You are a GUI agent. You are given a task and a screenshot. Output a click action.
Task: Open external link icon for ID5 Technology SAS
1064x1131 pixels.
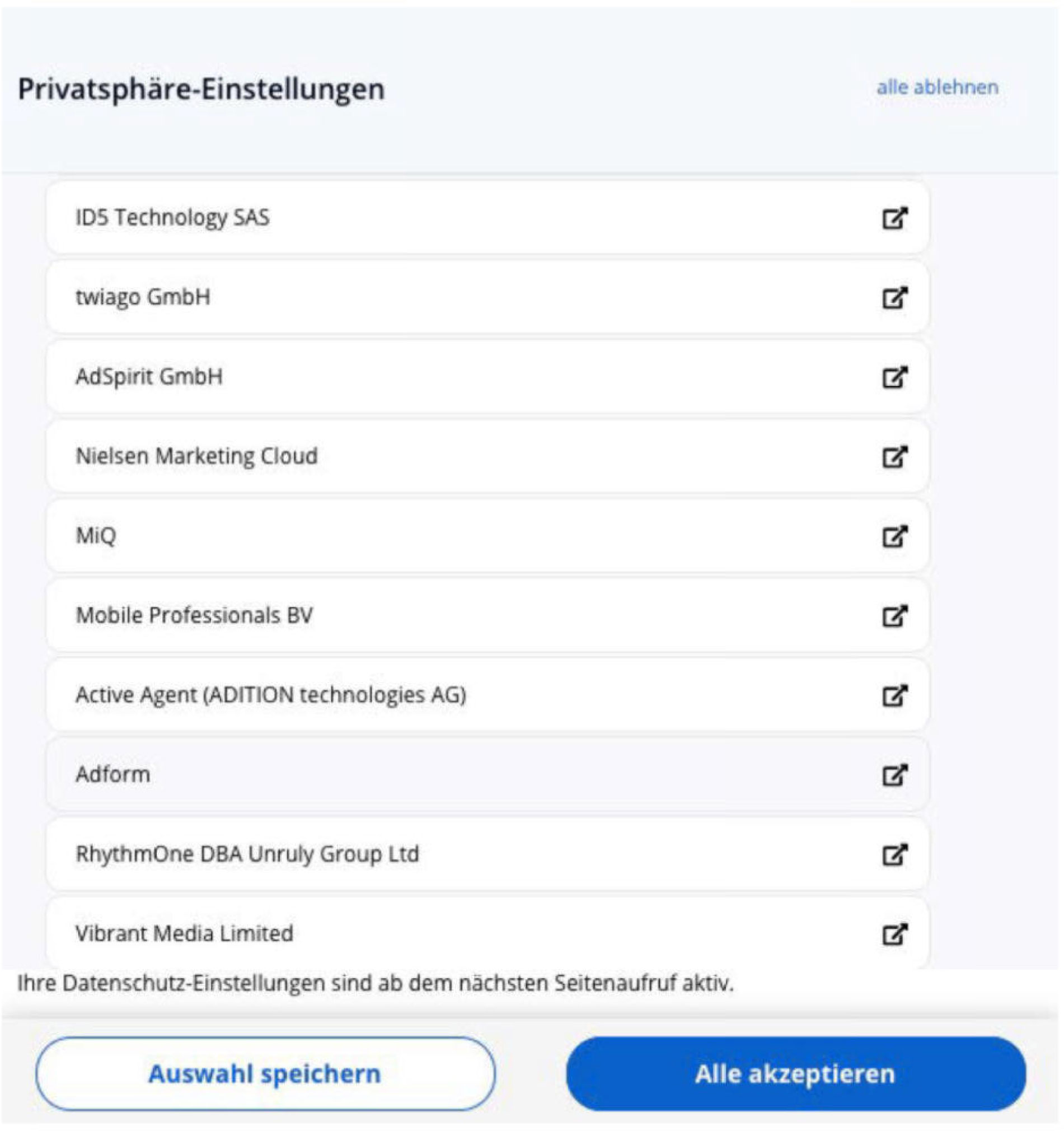894,217
